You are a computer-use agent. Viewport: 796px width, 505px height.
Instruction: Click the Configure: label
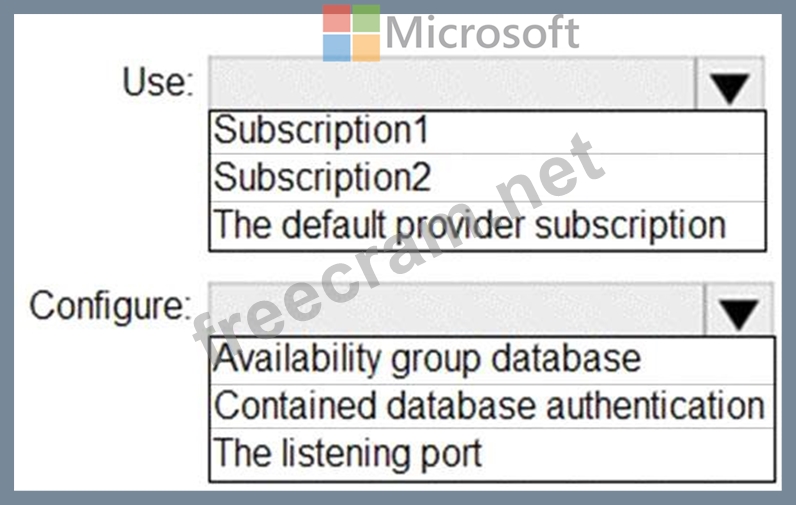tap(110, 307)
